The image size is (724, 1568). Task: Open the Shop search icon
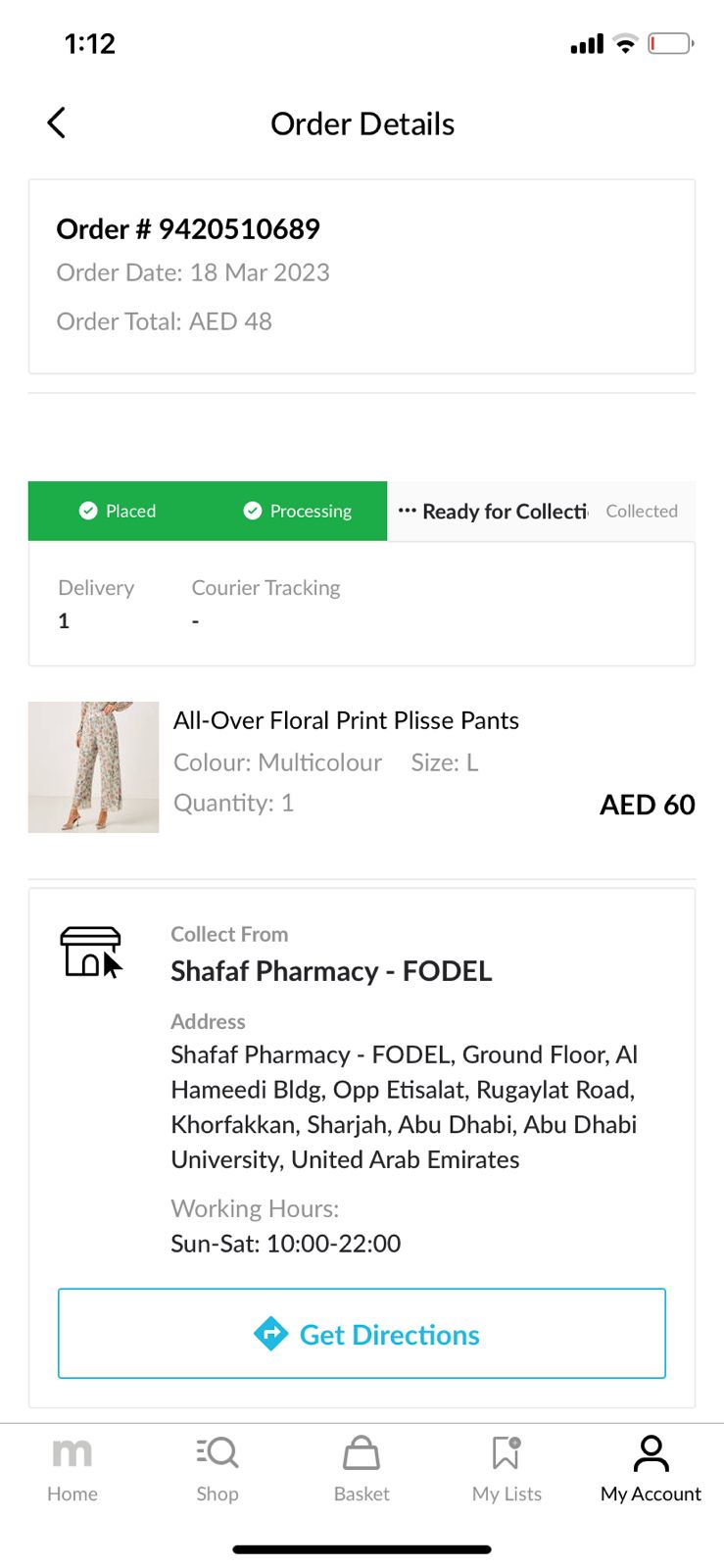click(217, 1452)
